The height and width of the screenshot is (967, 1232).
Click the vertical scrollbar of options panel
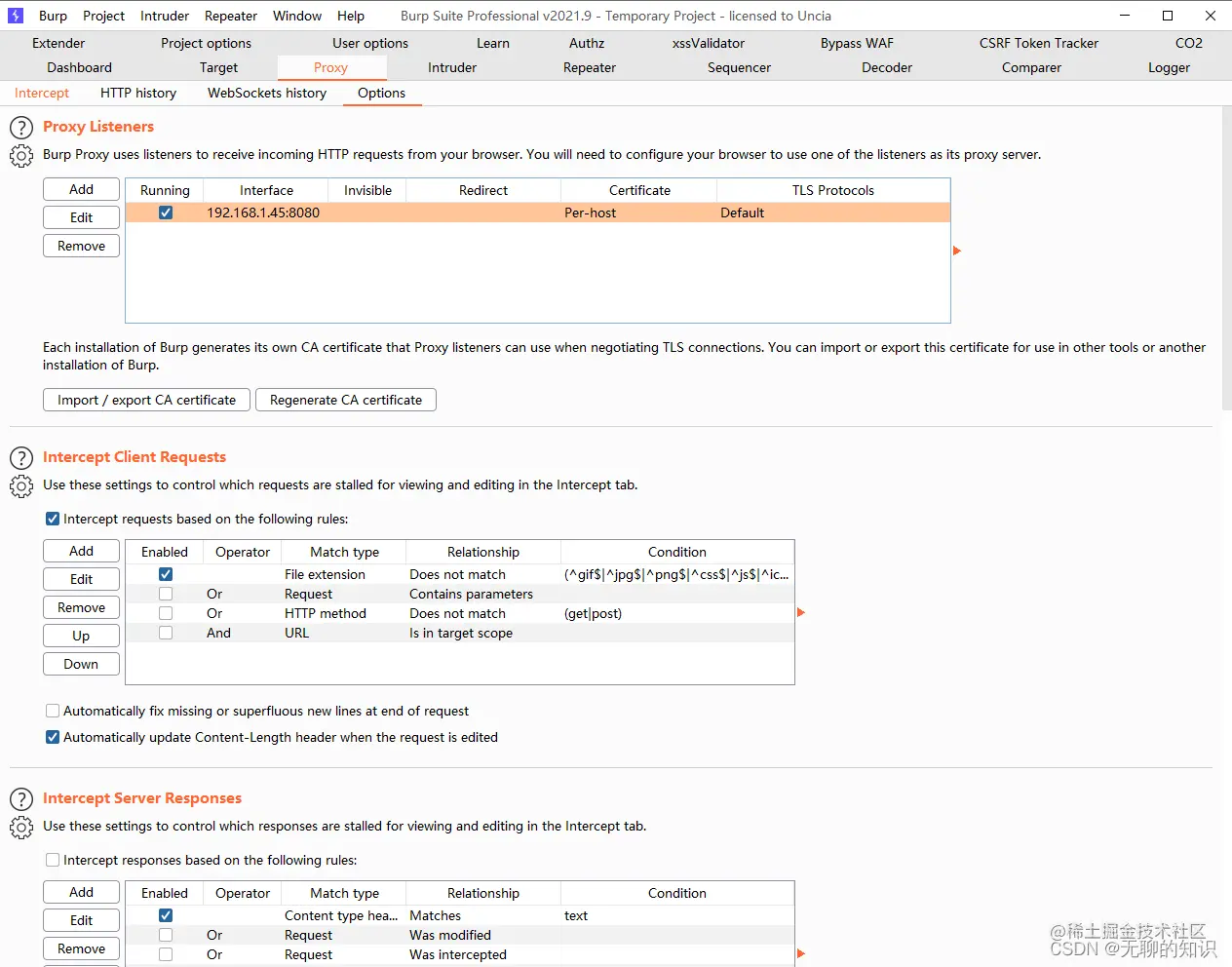[x=1226, y=258]
